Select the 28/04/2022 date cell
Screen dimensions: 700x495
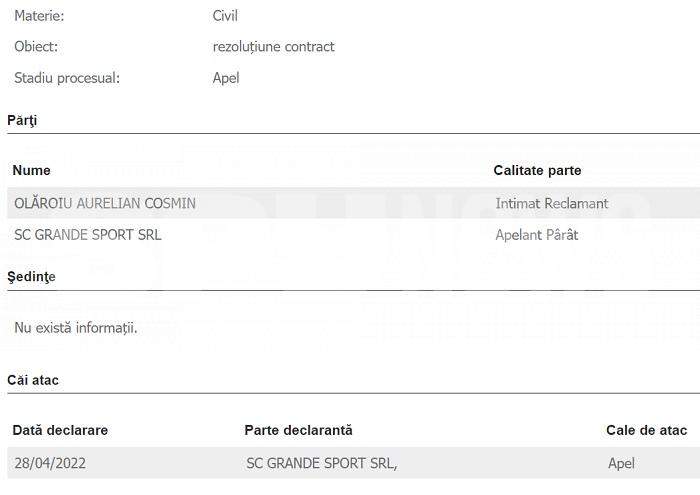point(50,463)
